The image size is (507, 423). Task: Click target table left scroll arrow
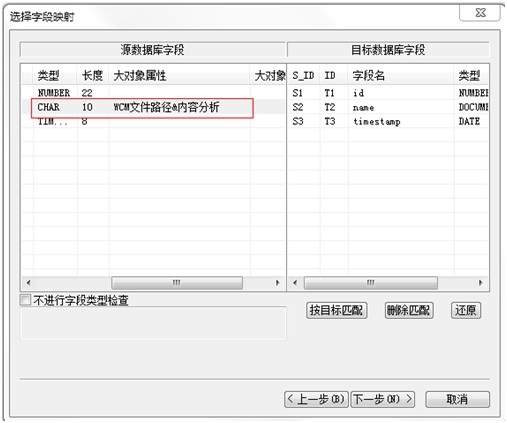pyautogui.click(x=295, y=283)
